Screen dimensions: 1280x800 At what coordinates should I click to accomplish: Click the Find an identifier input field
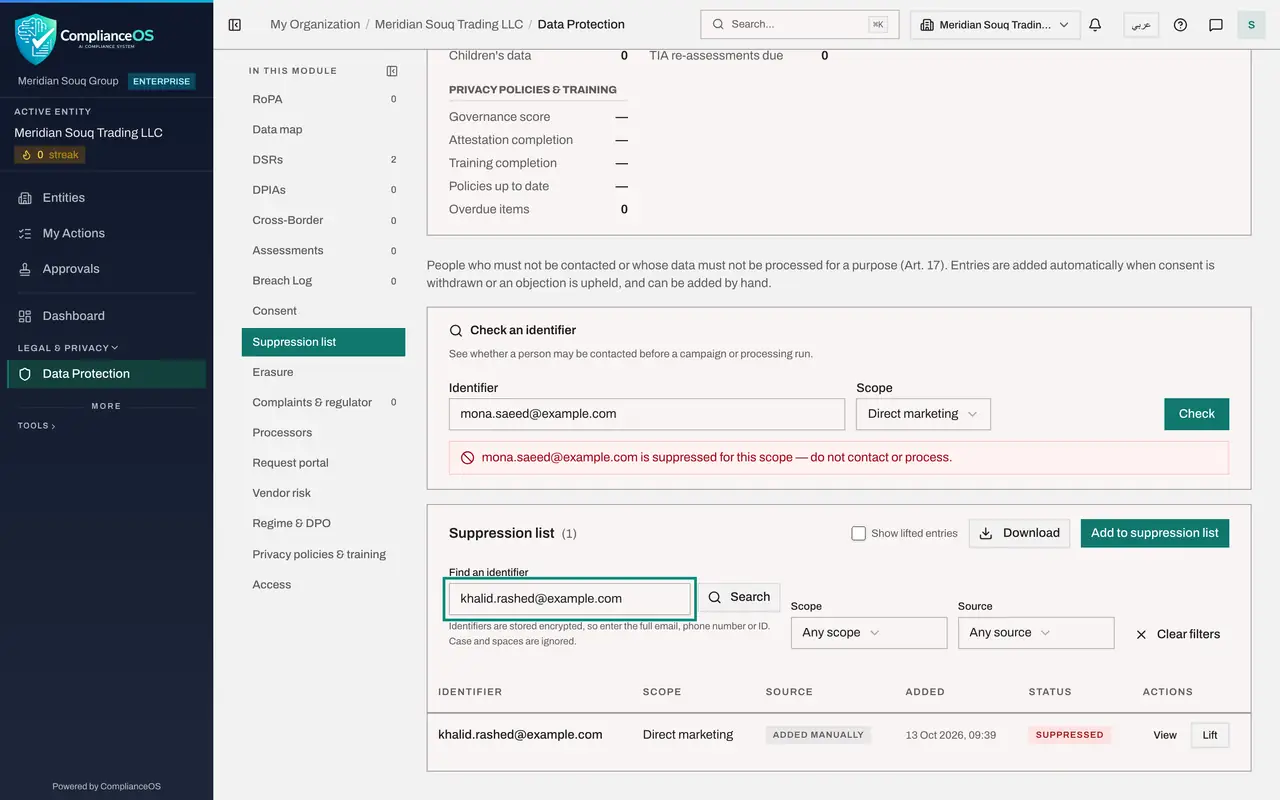tap(570, 599)
